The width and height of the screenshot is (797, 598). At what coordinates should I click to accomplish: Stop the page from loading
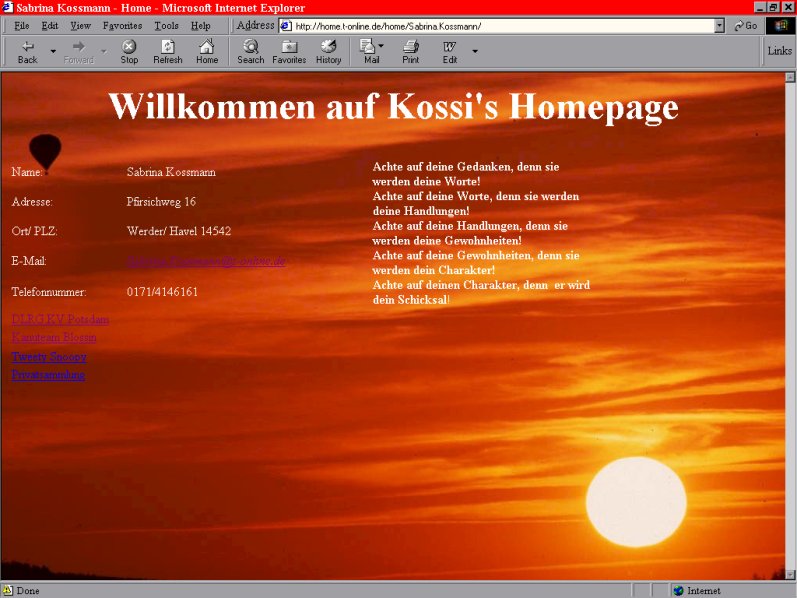pyautogui.click(x=129, y=51)
